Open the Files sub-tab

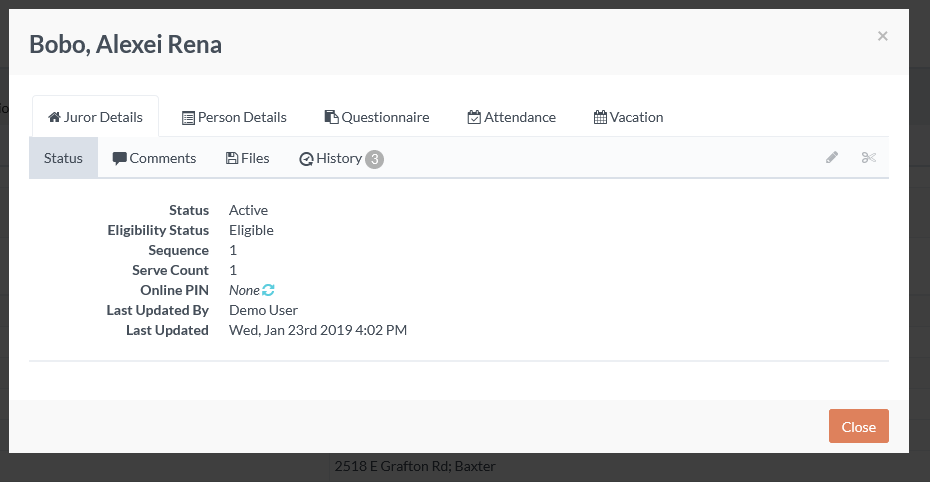point(248,158)
